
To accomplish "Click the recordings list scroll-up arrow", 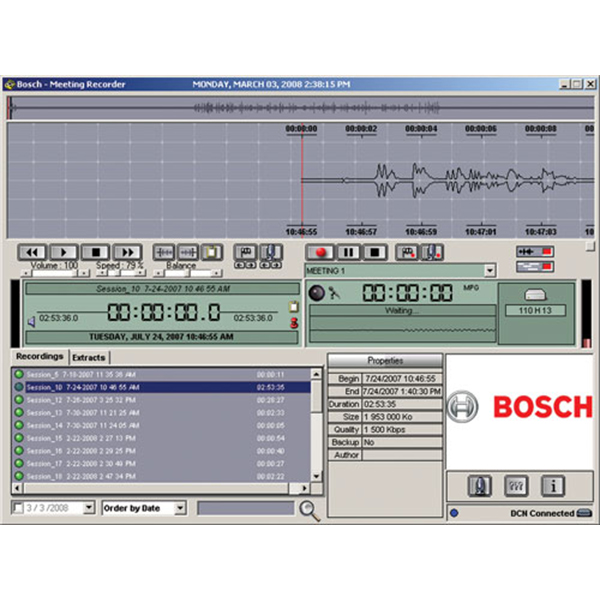I will [316, 374].
